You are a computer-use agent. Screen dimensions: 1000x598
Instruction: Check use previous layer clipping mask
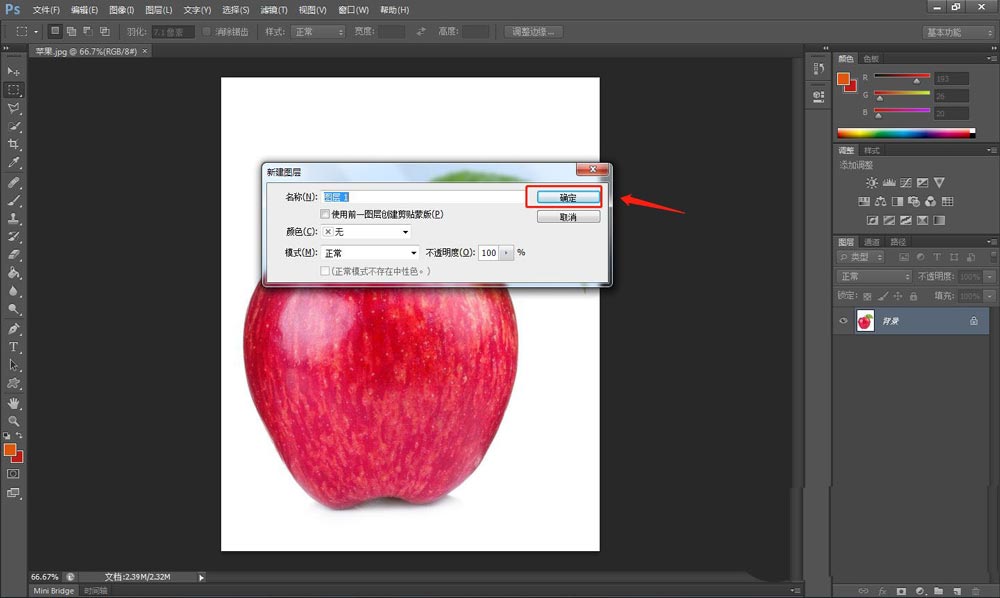point(325,214)
